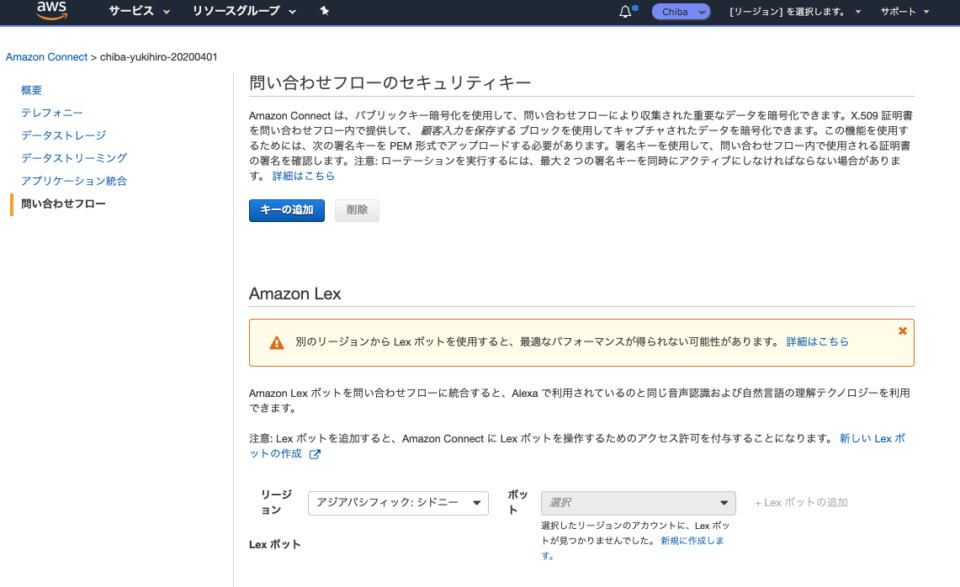Follow the Amazon Connect breadcrumb link
The image size is (960, 587).
[x=47, y=57]
